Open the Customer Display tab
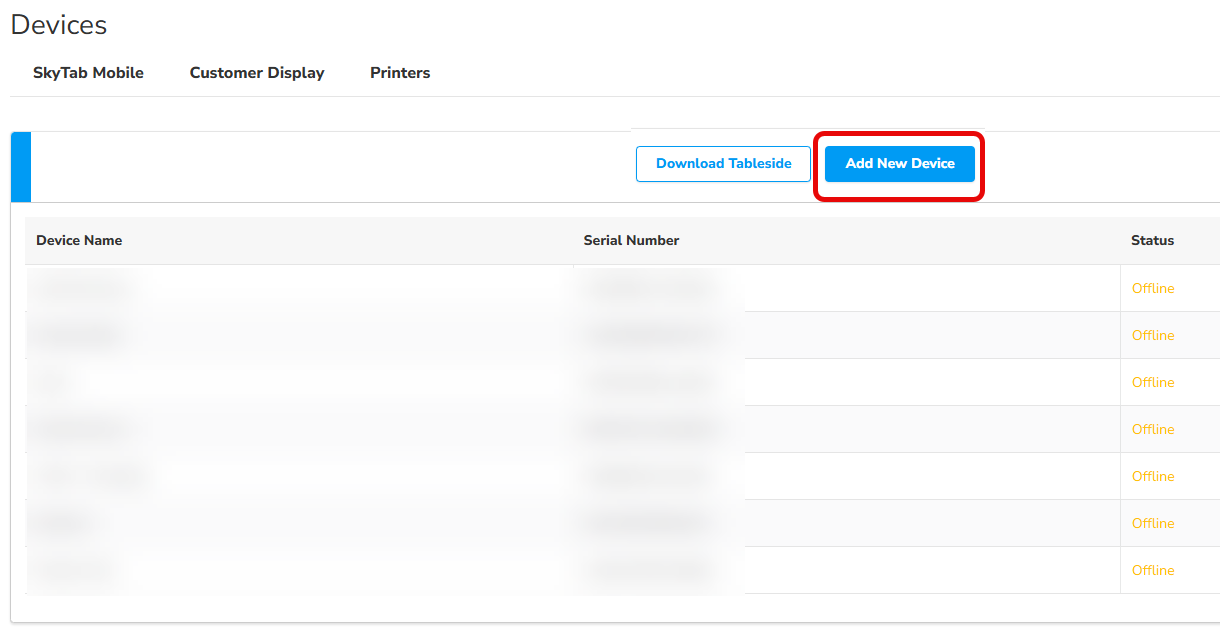The width and height of the screenshot is (1220, 637). [x=257, y=73]
